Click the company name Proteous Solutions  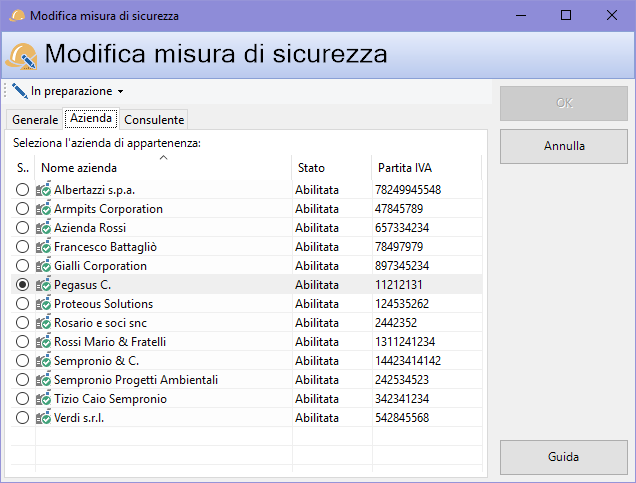point(103,304)
